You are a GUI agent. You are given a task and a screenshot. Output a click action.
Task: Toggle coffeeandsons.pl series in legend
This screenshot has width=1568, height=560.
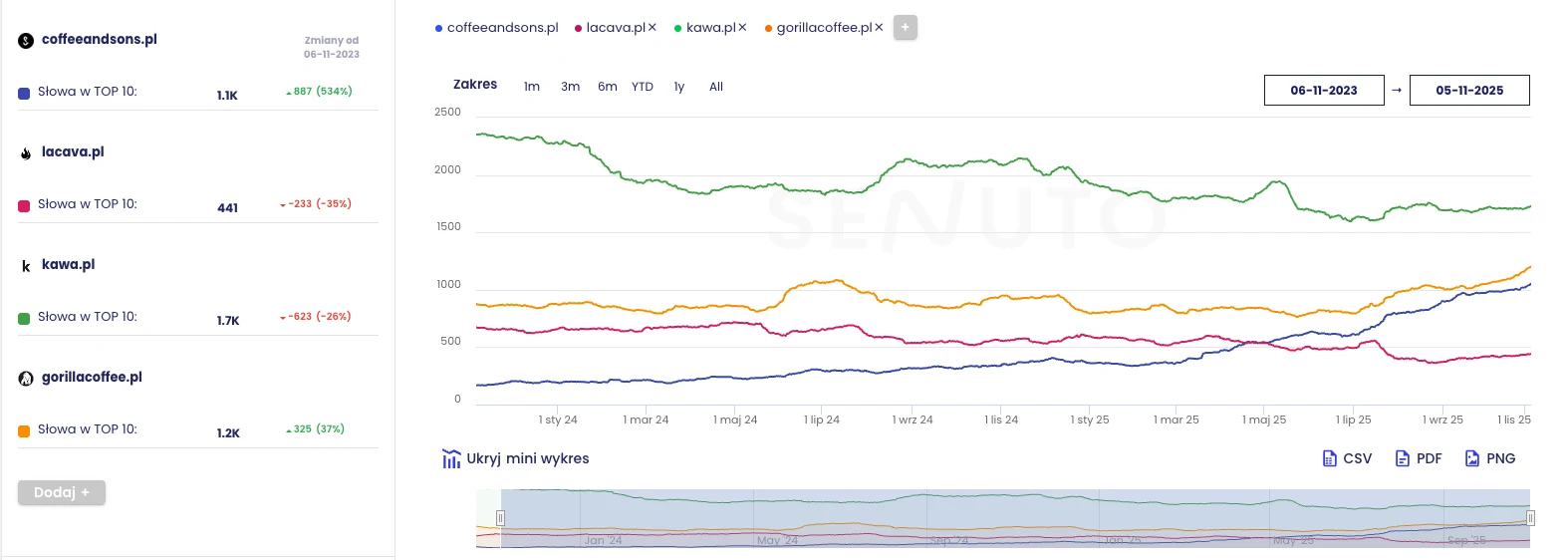pos(497,28)
